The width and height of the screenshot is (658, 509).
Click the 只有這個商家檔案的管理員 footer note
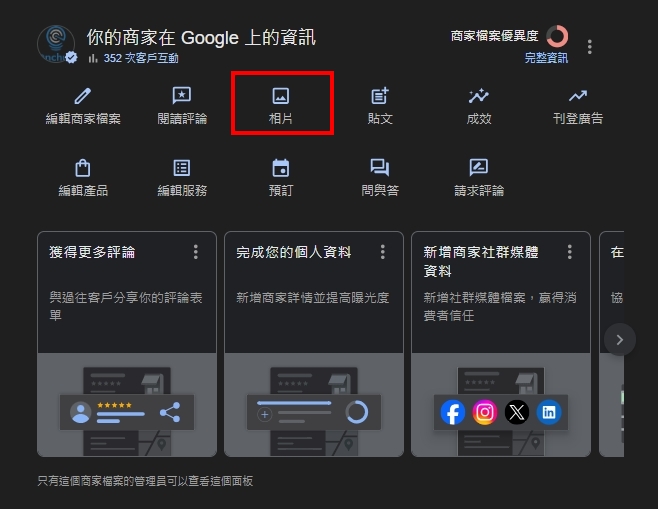[x=145, y=481]
